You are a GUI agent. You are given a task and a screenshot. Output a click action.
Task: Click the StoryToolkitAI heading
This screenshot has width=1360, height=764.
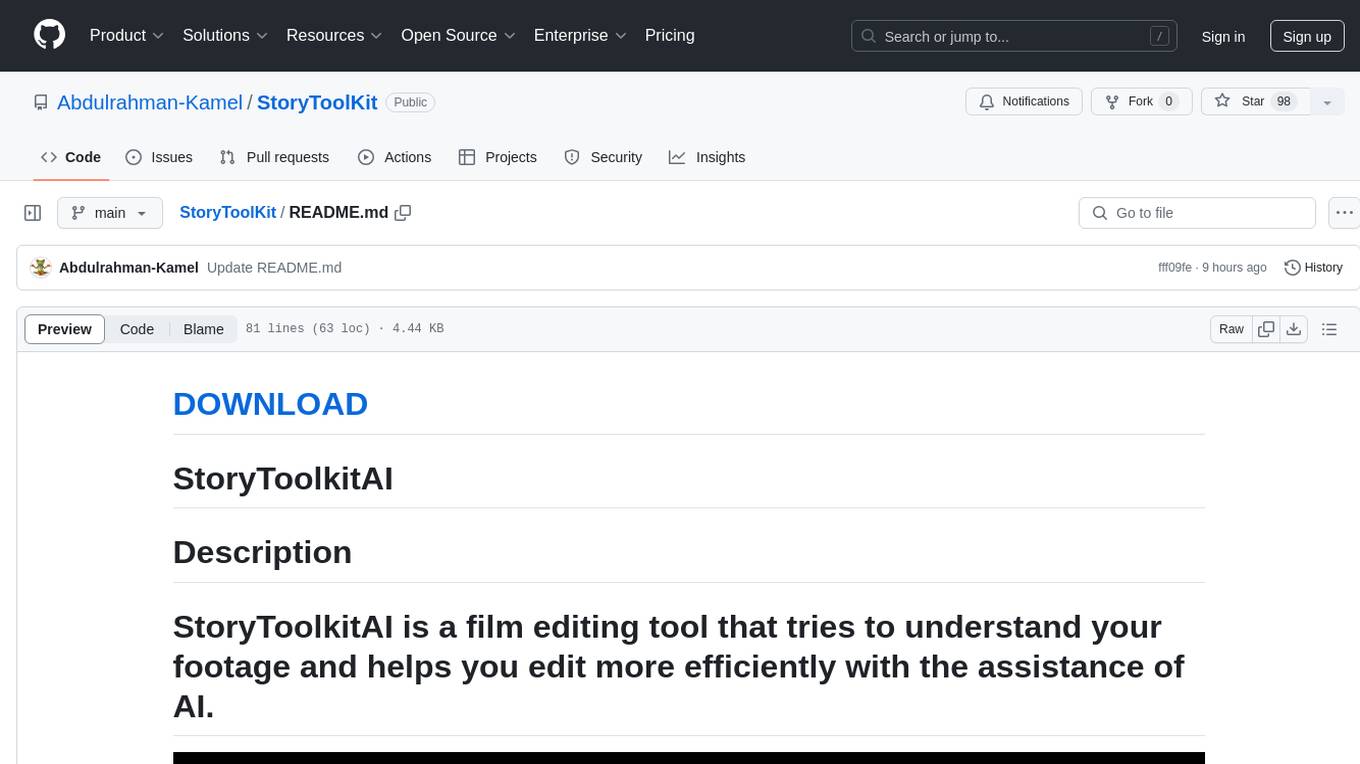[x=283, y=479]
